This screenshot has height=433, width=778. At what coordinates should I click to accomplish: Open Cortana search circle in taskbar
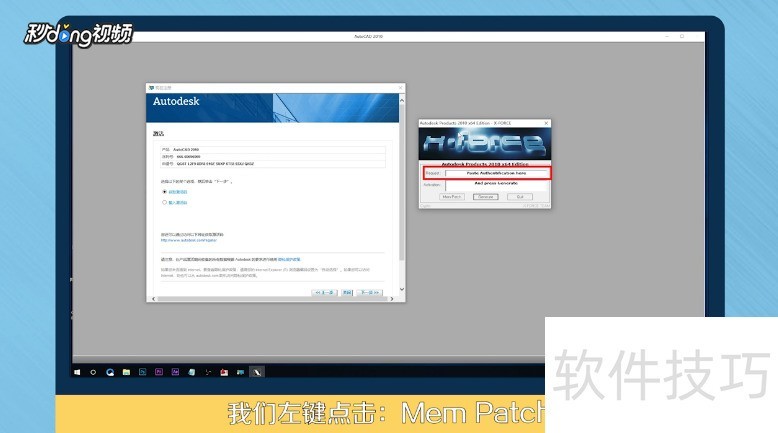coord(93,372)
